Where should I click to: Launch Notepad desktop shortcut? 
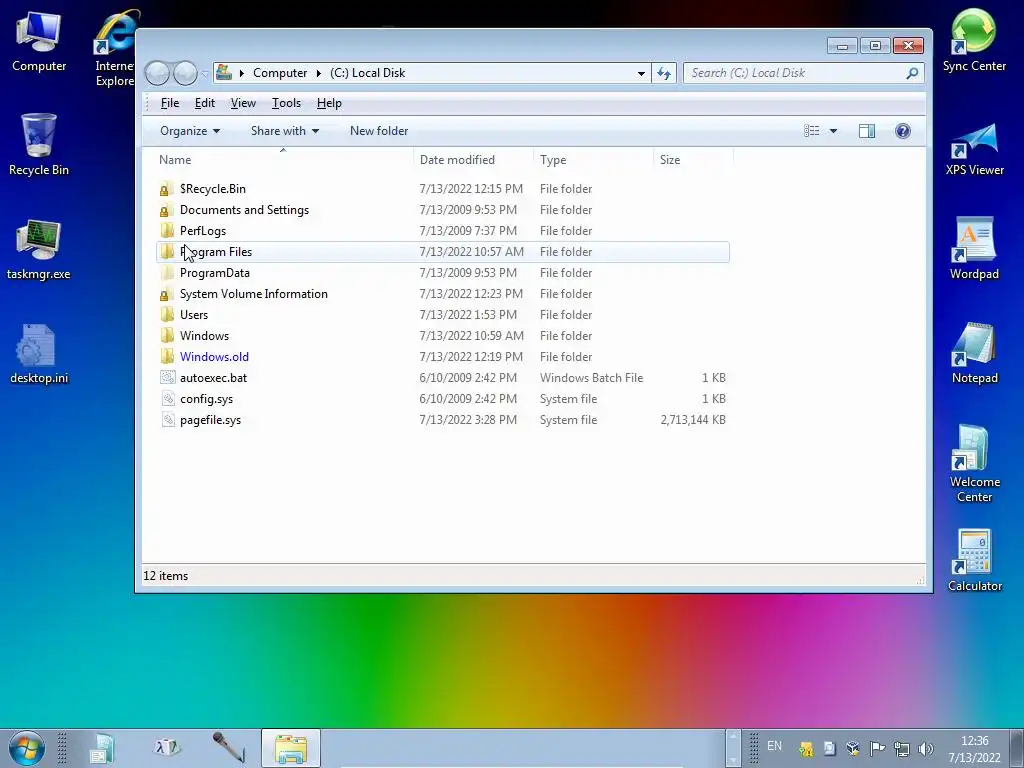(974, 353)
